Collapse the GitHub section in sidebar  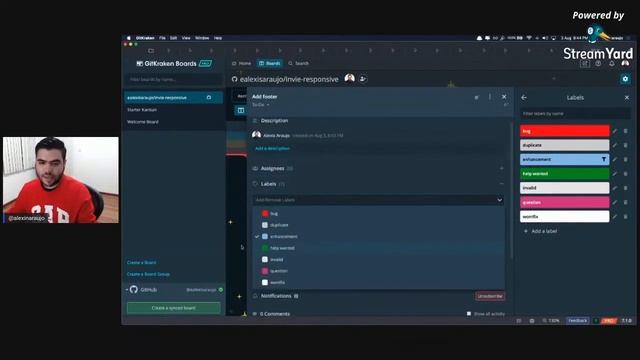point(127,289)
